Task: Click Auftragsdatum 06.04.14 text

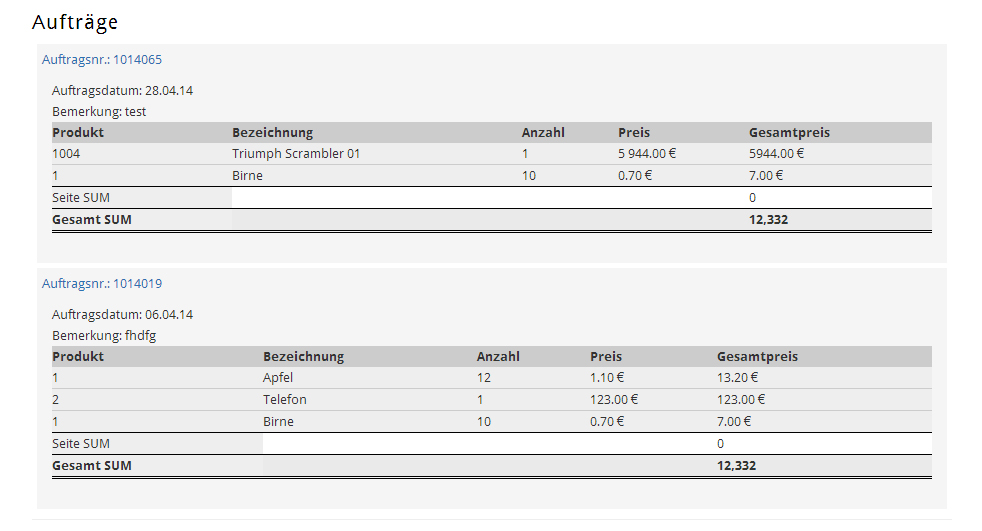Action: [122, 315]
